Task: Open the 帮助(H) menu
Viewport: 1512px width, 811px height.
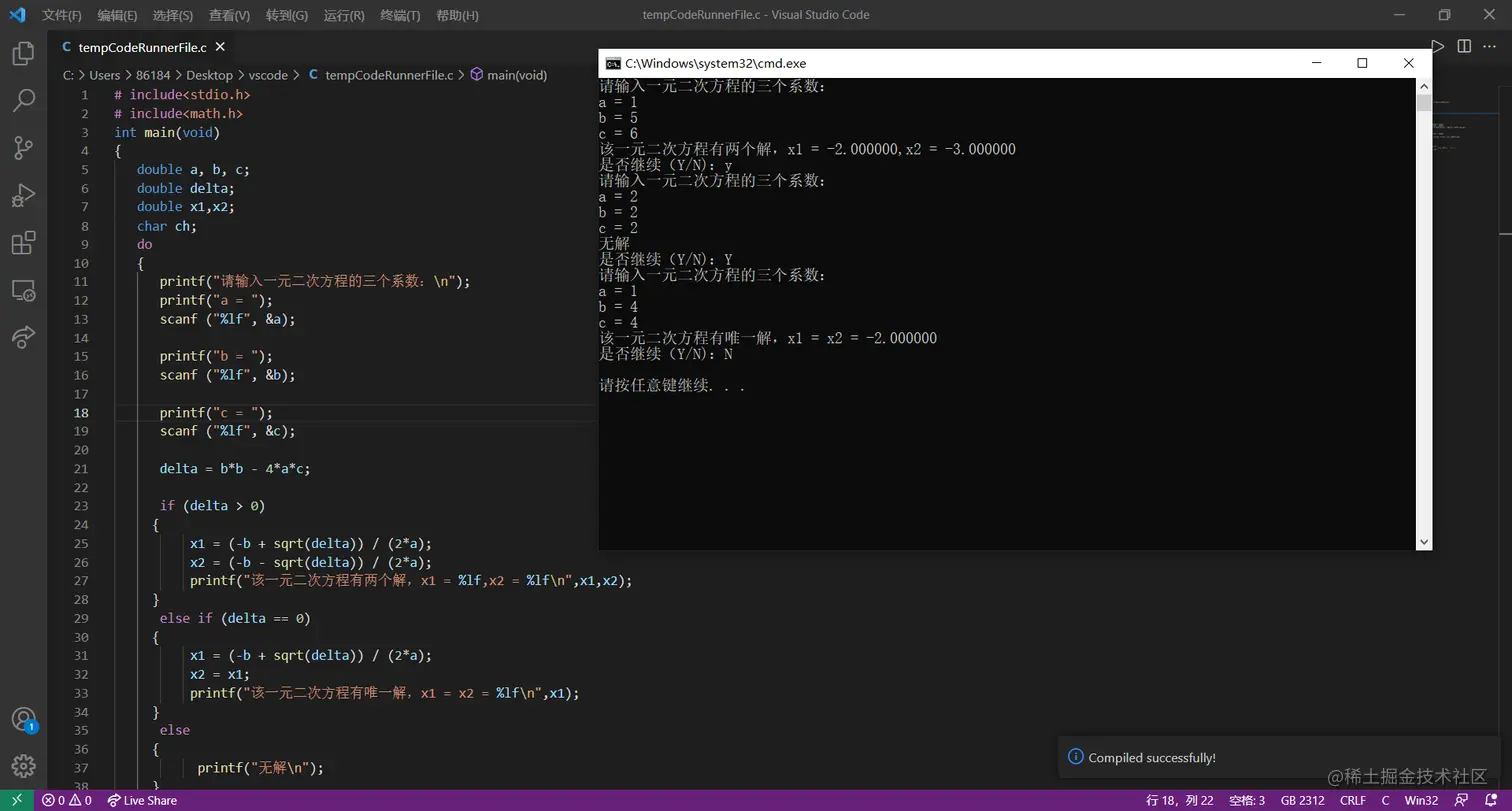Action: tap(458, 15)
